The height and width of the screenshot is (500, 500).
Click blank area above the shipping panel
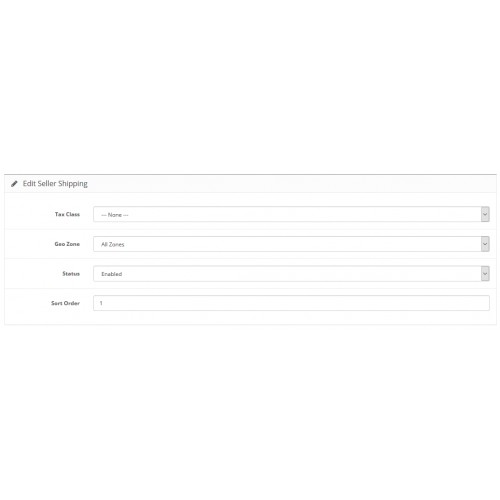(250, 87)
